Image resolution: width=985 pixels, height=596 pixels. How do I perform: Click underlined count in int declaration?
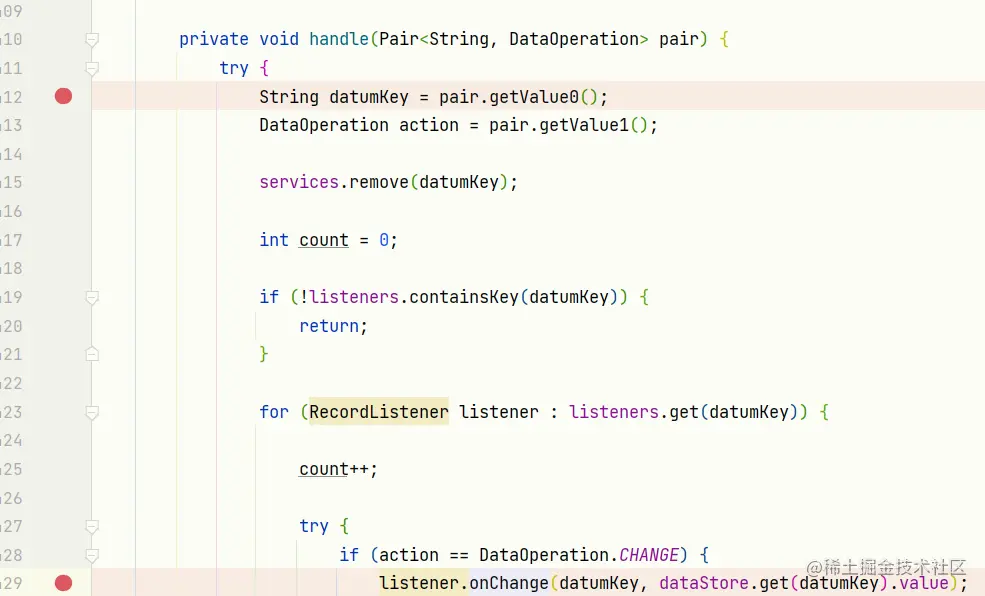[x=324, y=240]
